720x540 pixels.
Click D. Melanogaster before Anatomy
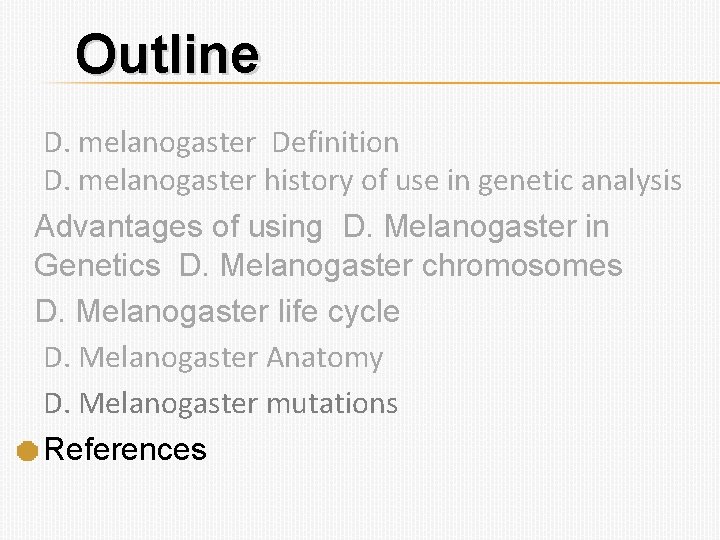point(151,357)
